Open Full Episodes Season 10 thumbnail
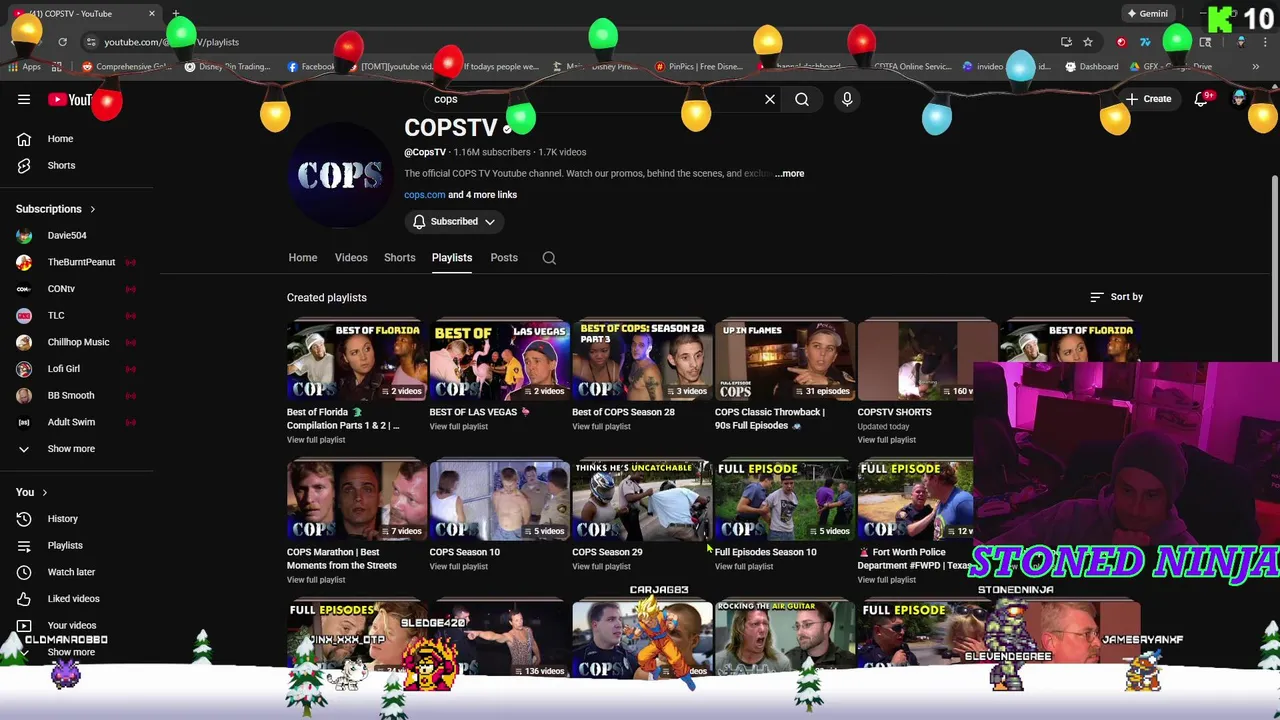This screenshot has width=1280, height=720. (x=784, y=500)
